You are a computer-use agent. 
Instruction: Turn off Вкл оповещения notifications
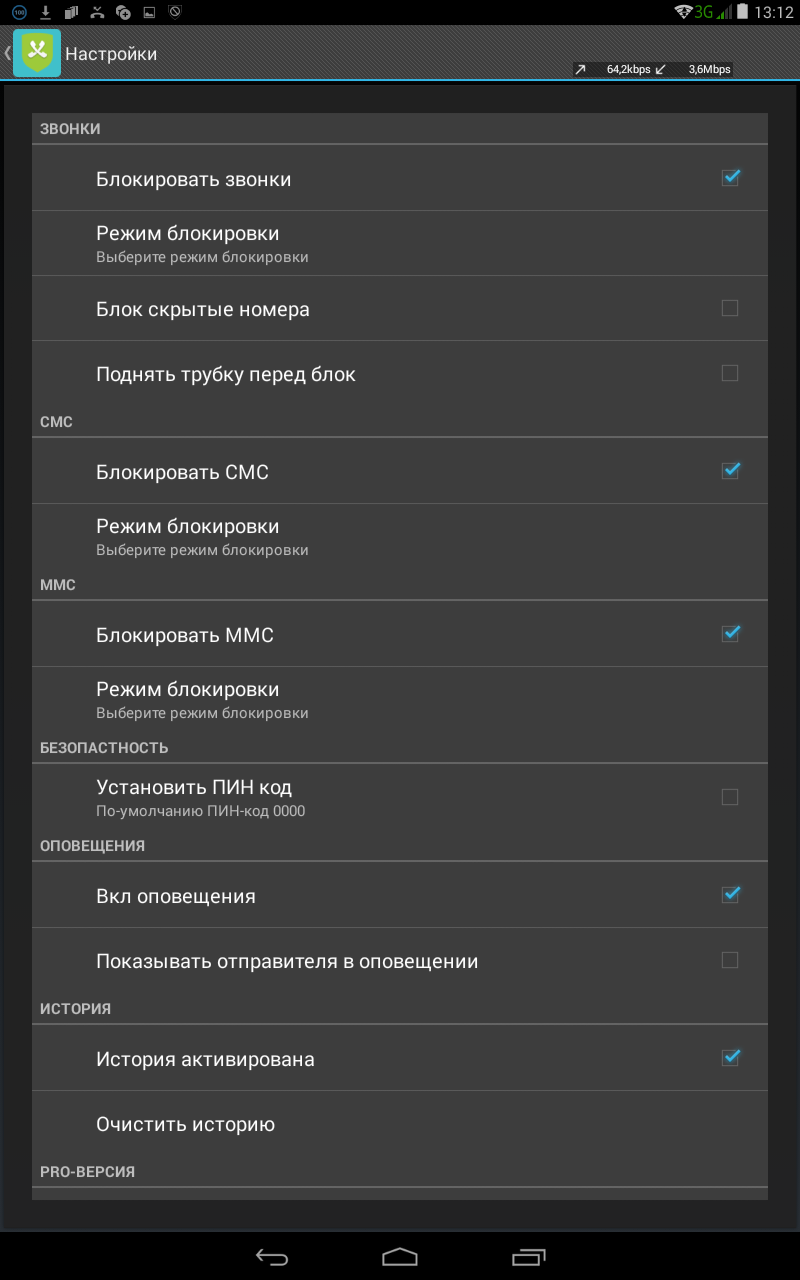click(x=730, y=894)
